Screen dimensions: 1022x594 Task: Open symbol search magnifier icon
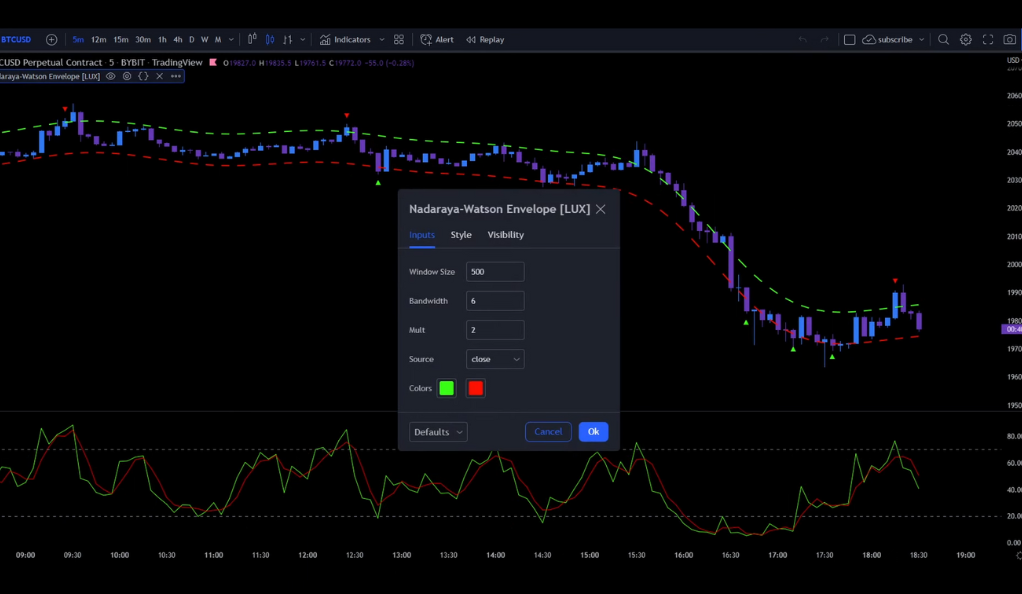pos(943,40)
